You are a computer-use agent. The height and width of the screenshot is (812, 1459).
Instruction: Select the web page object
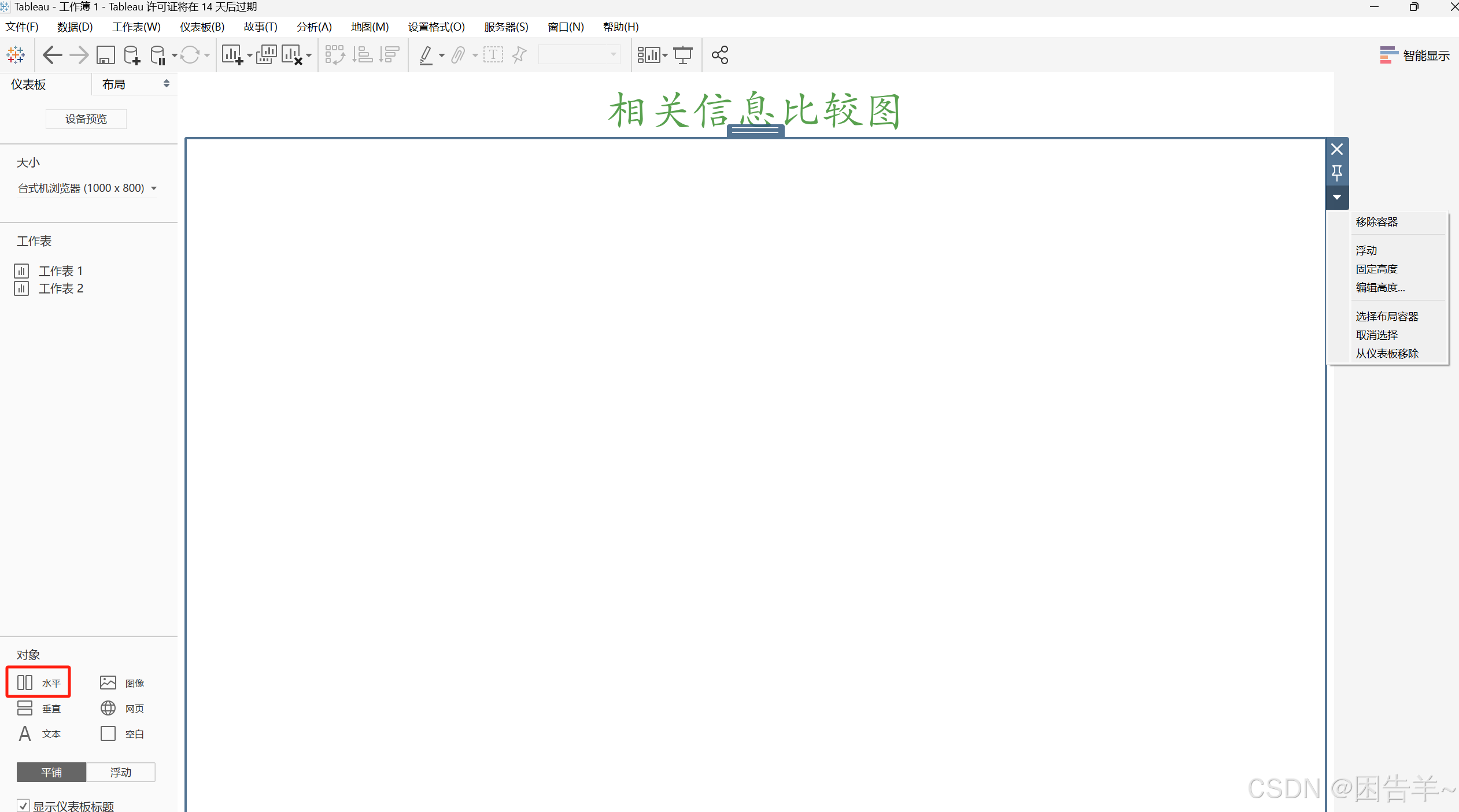(x=122, y=708)
